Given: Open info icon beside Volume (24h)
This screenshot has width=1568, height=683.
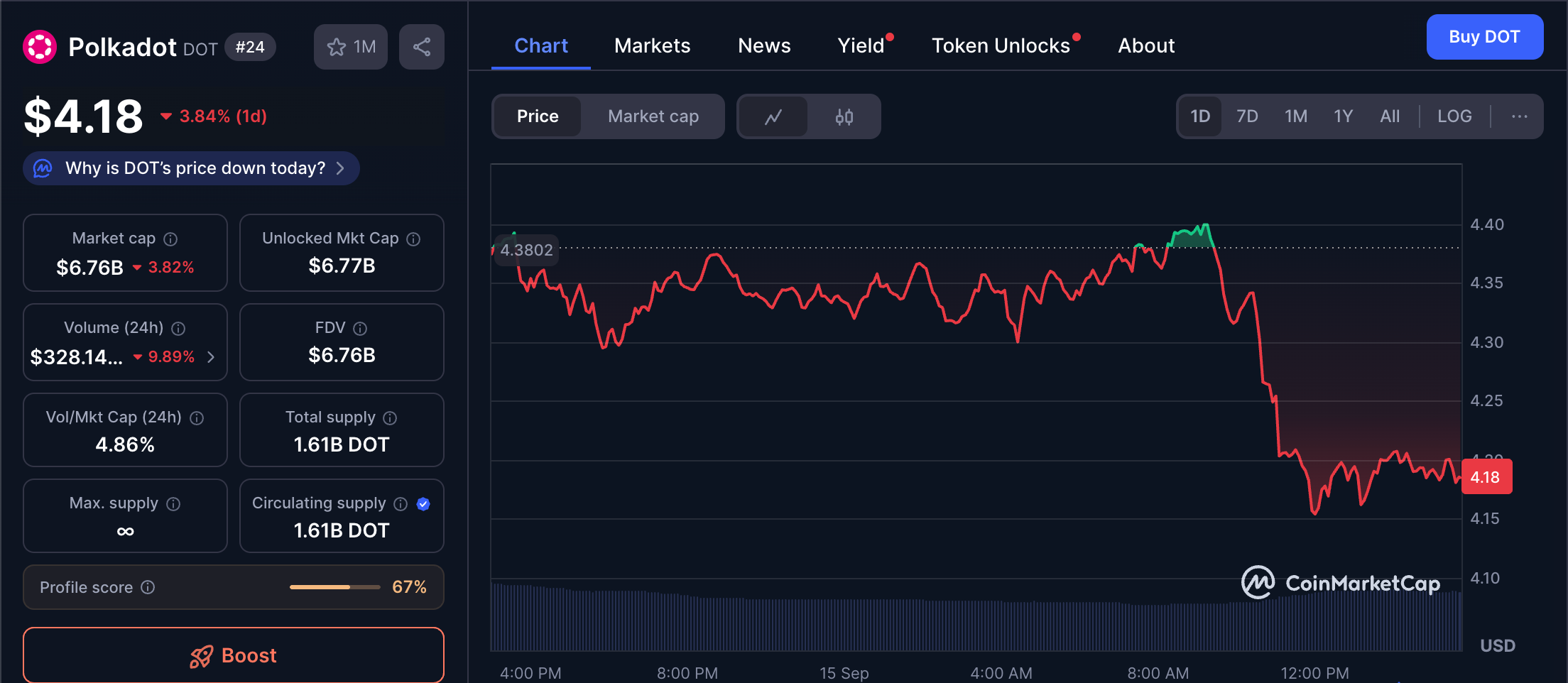Looking at the screenshot, I should [178, 329].
